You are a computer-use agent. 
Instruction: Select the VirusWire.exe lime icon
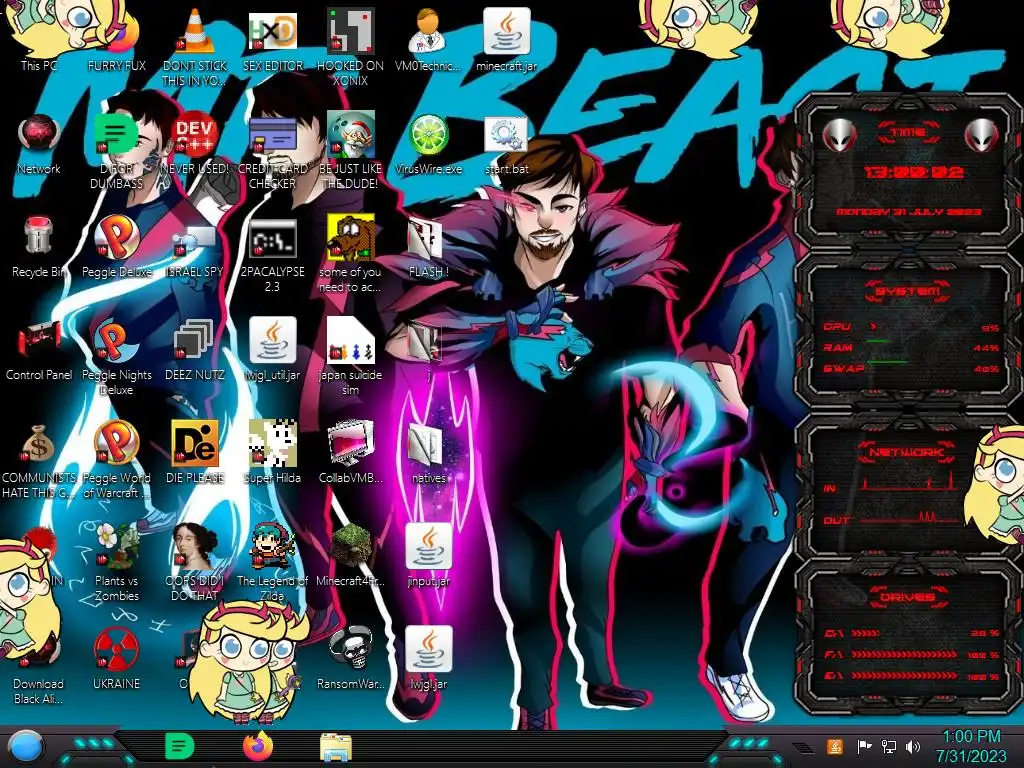click(428, 144)
